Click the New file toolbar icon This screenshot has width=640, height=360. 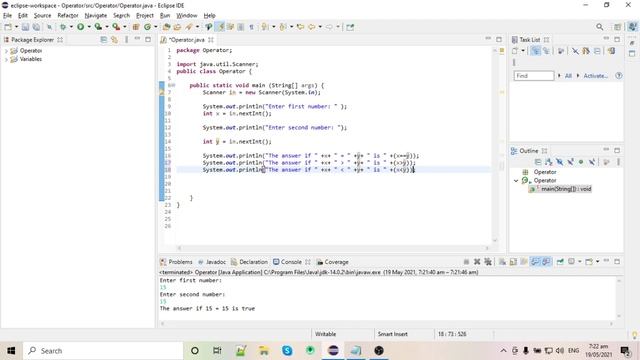[x=8, y=27]
